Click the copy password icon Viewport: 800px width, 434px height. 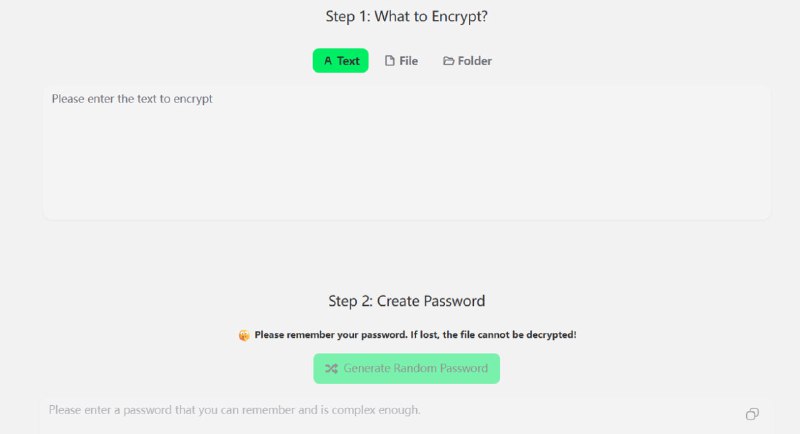pos(752,414)
